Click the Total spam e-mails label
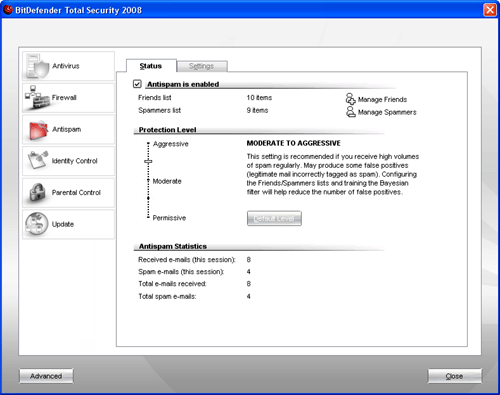This screenshot has width=500, height=395. point(167,296)
